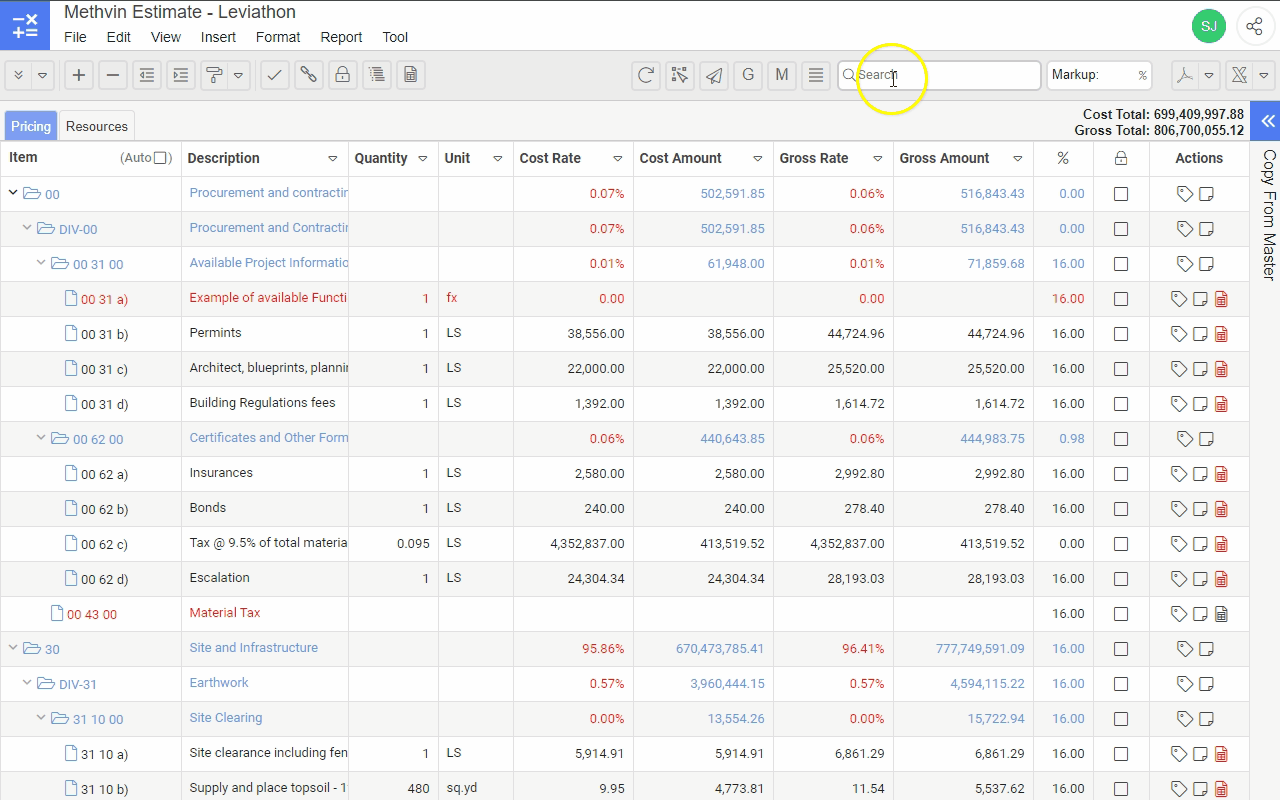Click the paper plane send icon

(714, 75)
